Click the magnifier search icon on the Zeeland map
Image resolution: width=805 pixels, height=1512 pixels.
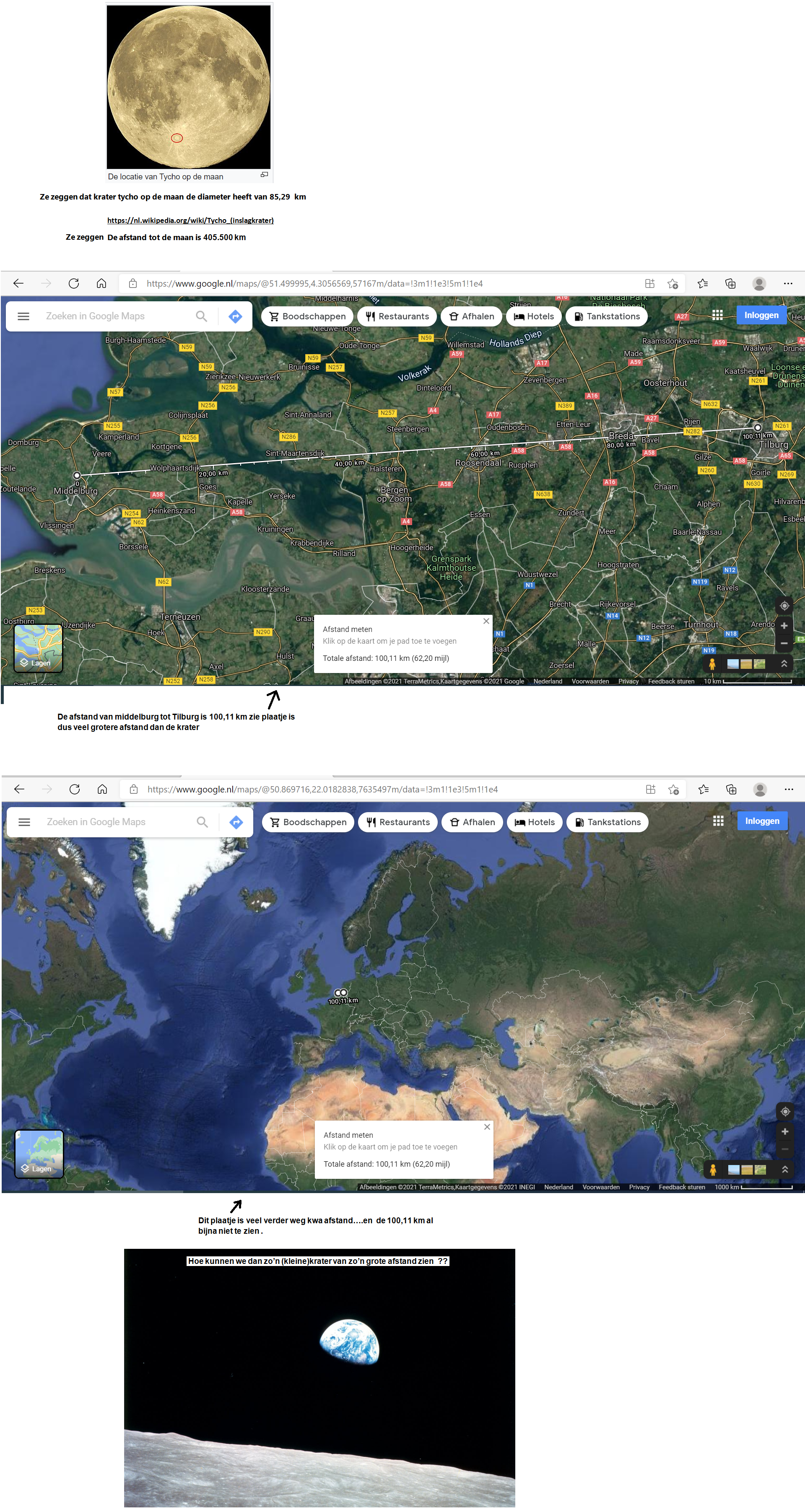[x=201, y=316]
